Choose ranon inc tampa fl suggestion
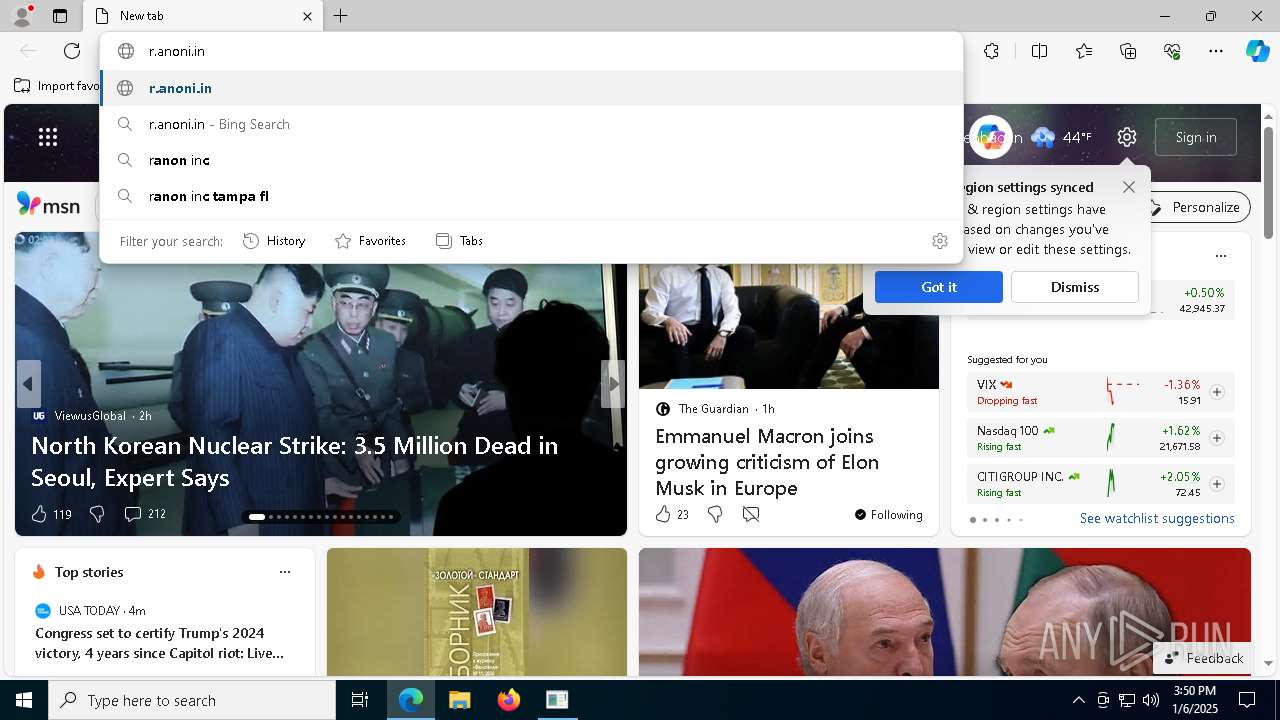The height and width of the screenshot is (720, 1280). (x=532, y=196)
